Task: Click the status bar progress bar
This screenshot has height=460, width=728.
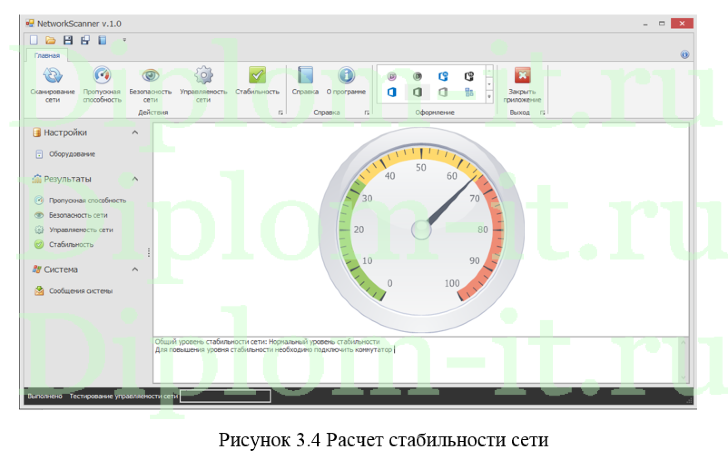Action: pyautogui.click(x=226, y=396)
